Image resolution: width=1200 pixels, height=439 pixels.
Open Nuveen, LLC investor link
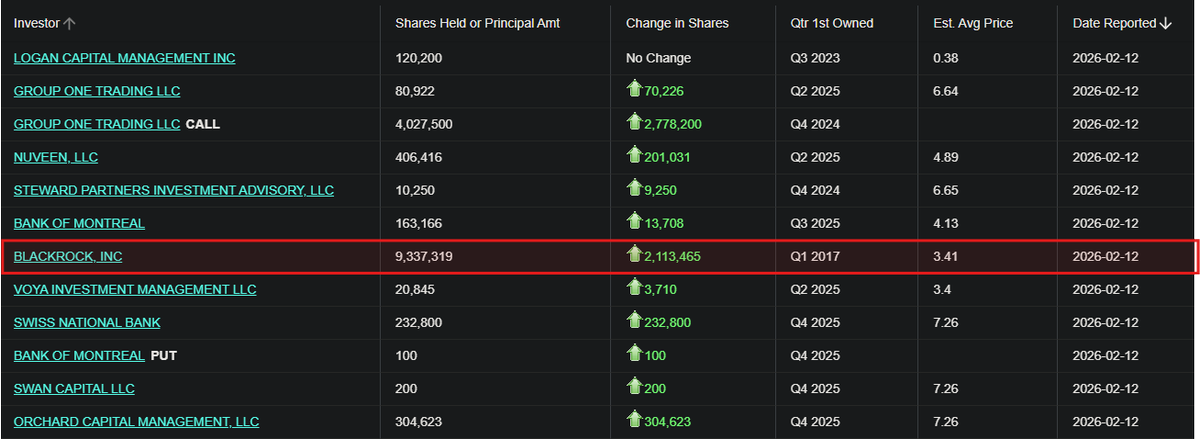tap(56, 157)
